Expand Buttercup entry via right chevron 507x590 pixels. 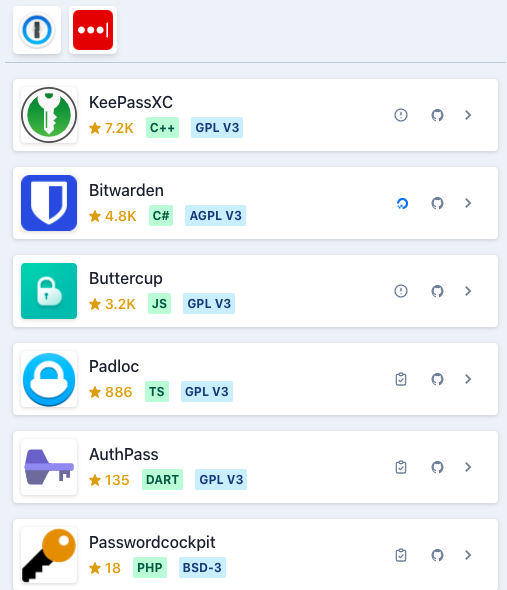(468, 291)
